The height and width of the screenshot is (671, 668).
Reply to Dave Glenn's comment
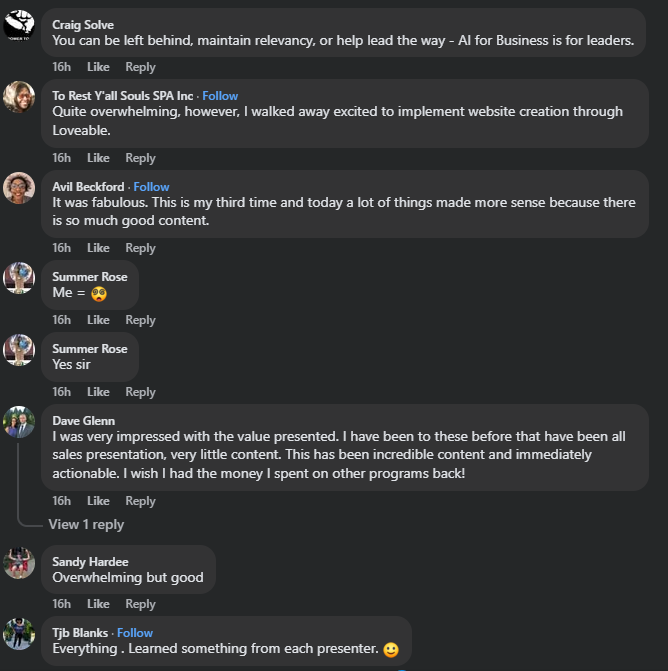click(140, 501)
